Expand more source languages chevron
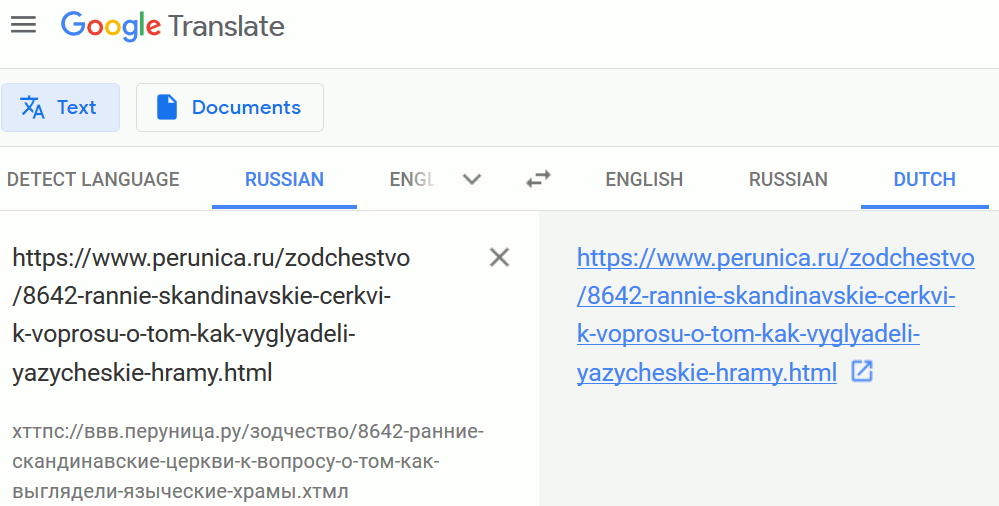 tap(471, 179)
